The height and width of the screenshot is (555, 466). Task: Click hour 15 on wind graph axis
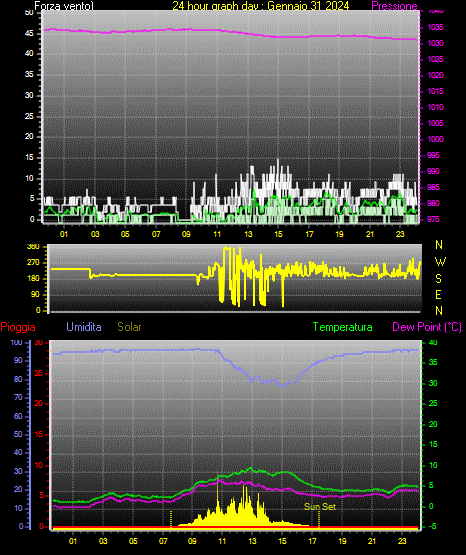[x=278, y=234]
